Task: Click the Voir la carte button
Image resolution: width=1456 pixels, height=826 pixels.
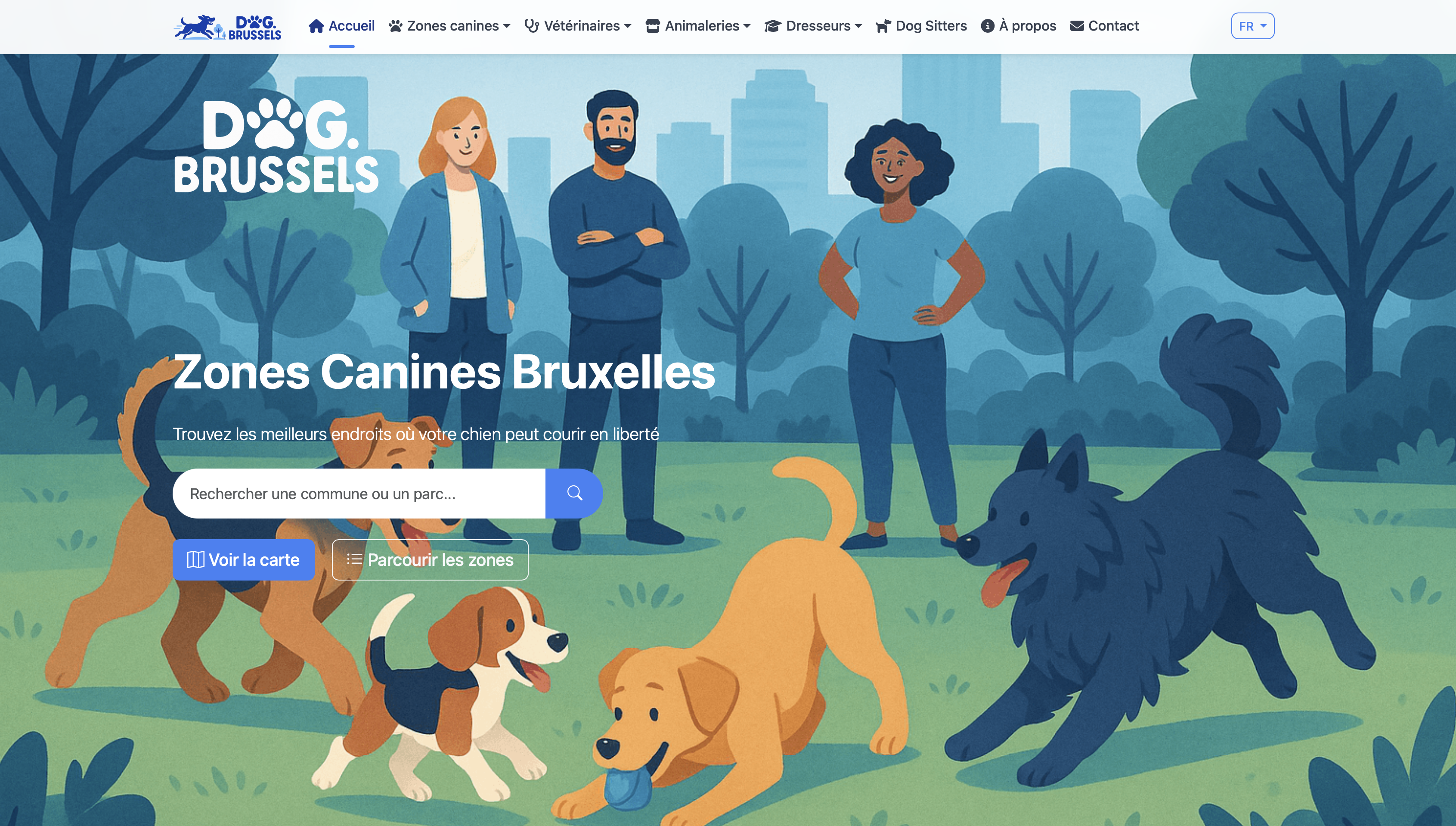Action: pos(243,559)
